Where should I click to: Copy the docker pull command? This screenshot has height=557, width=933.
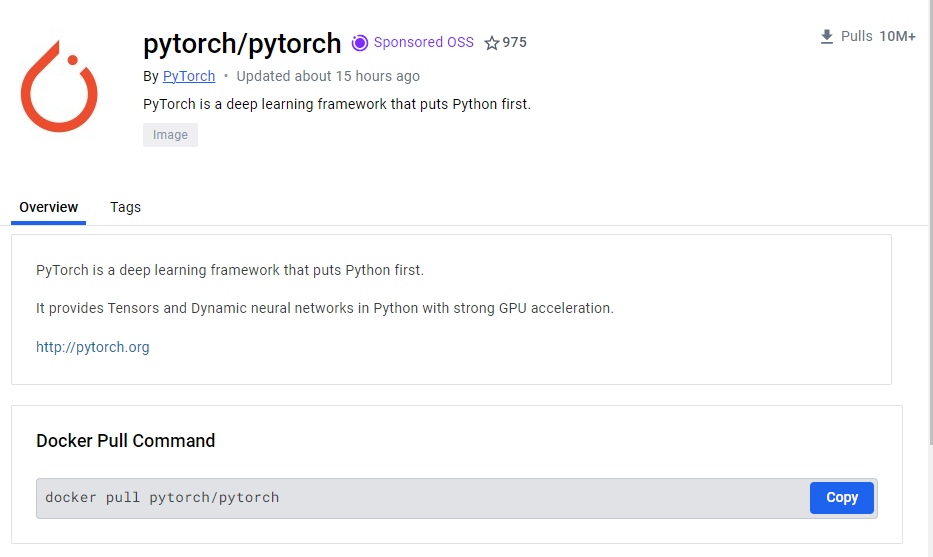point(841,497)
